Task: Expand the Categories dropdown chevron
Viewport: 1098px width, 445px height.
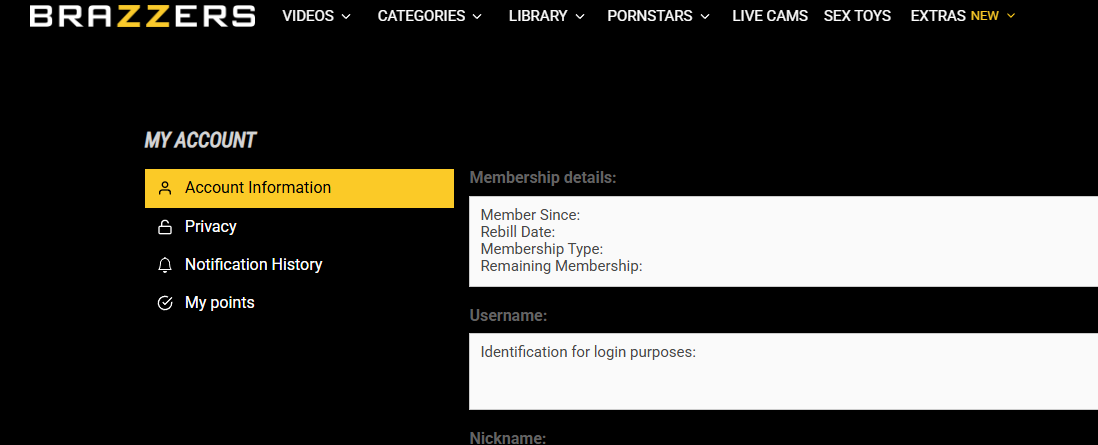Action: pyautogui.click(x=477, y=17)
